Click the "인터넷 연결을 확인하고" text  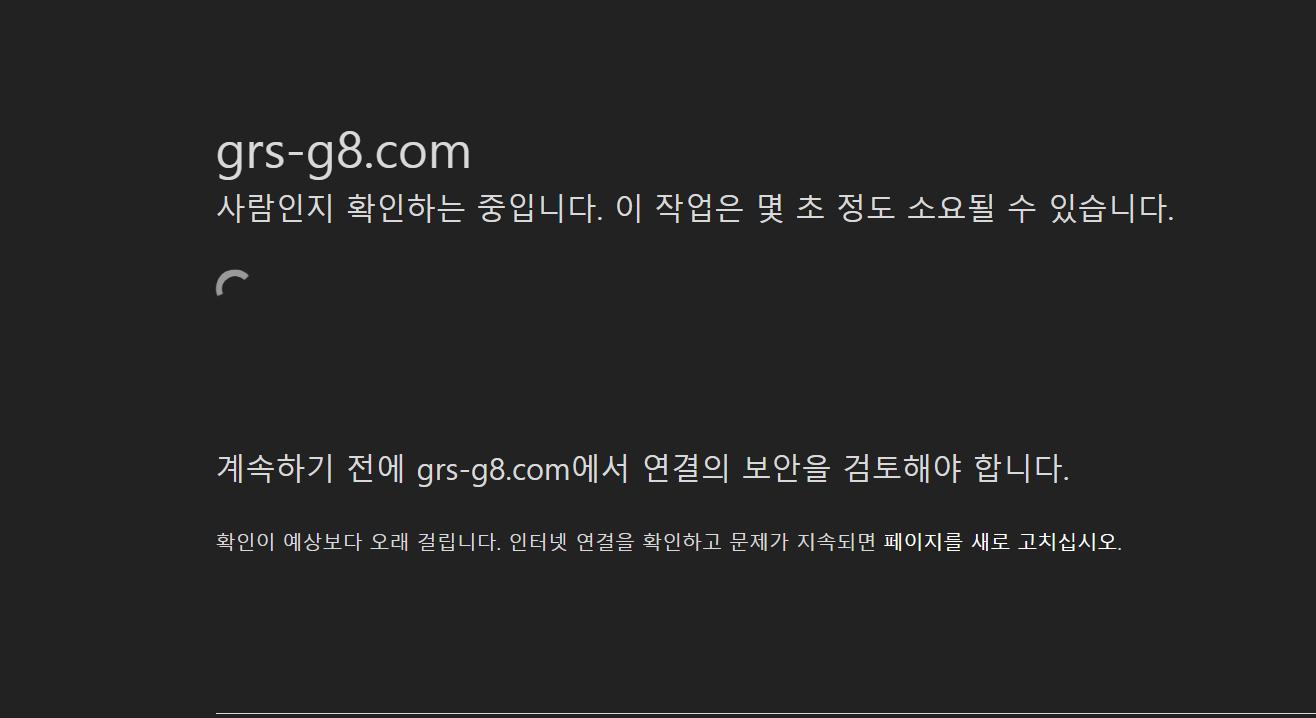click(615, 542)
